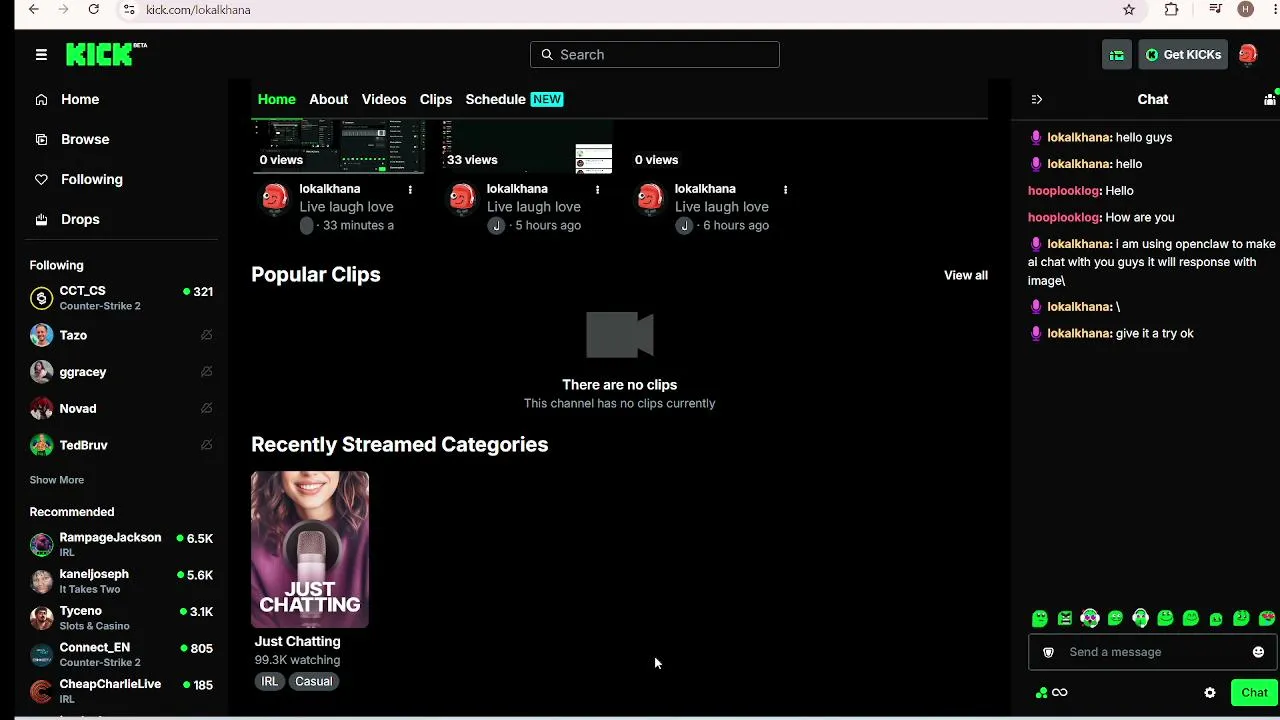Image resolution: width=1280 pixels, height=720 pixels.
Task: Open the emoji picker in message box
Action: coord(1258,652)
